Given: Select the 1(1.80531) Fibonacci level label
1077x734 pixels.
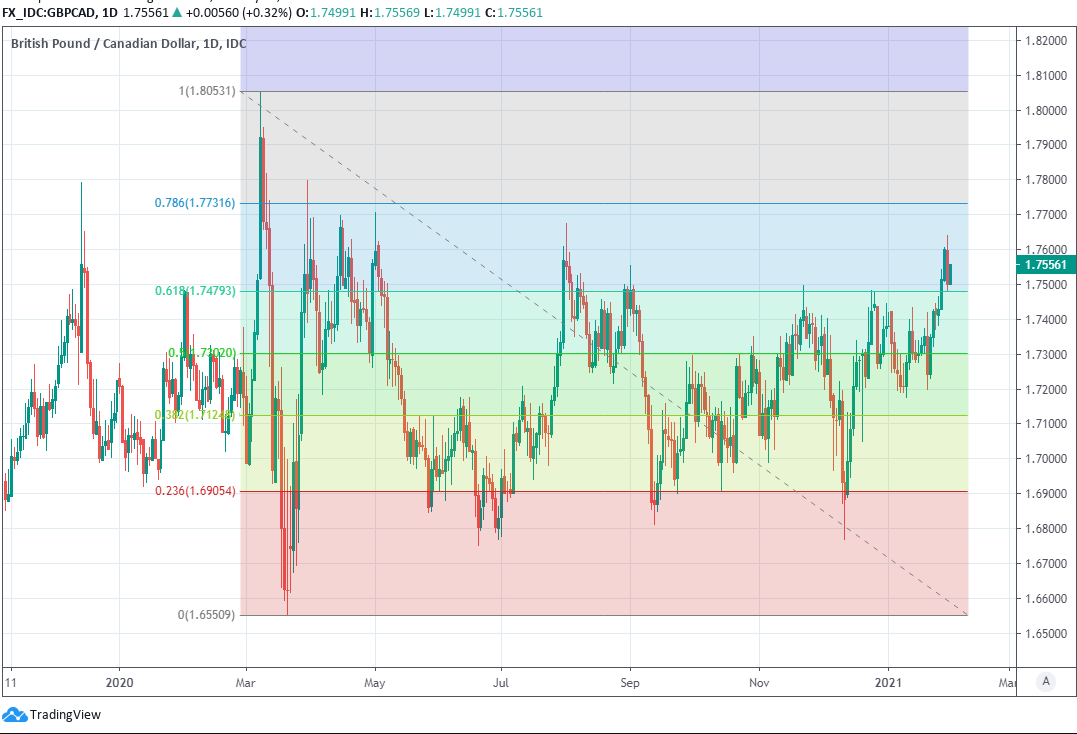Looking at the screenshot, I should pyautogui.click(x=207, y=92).
